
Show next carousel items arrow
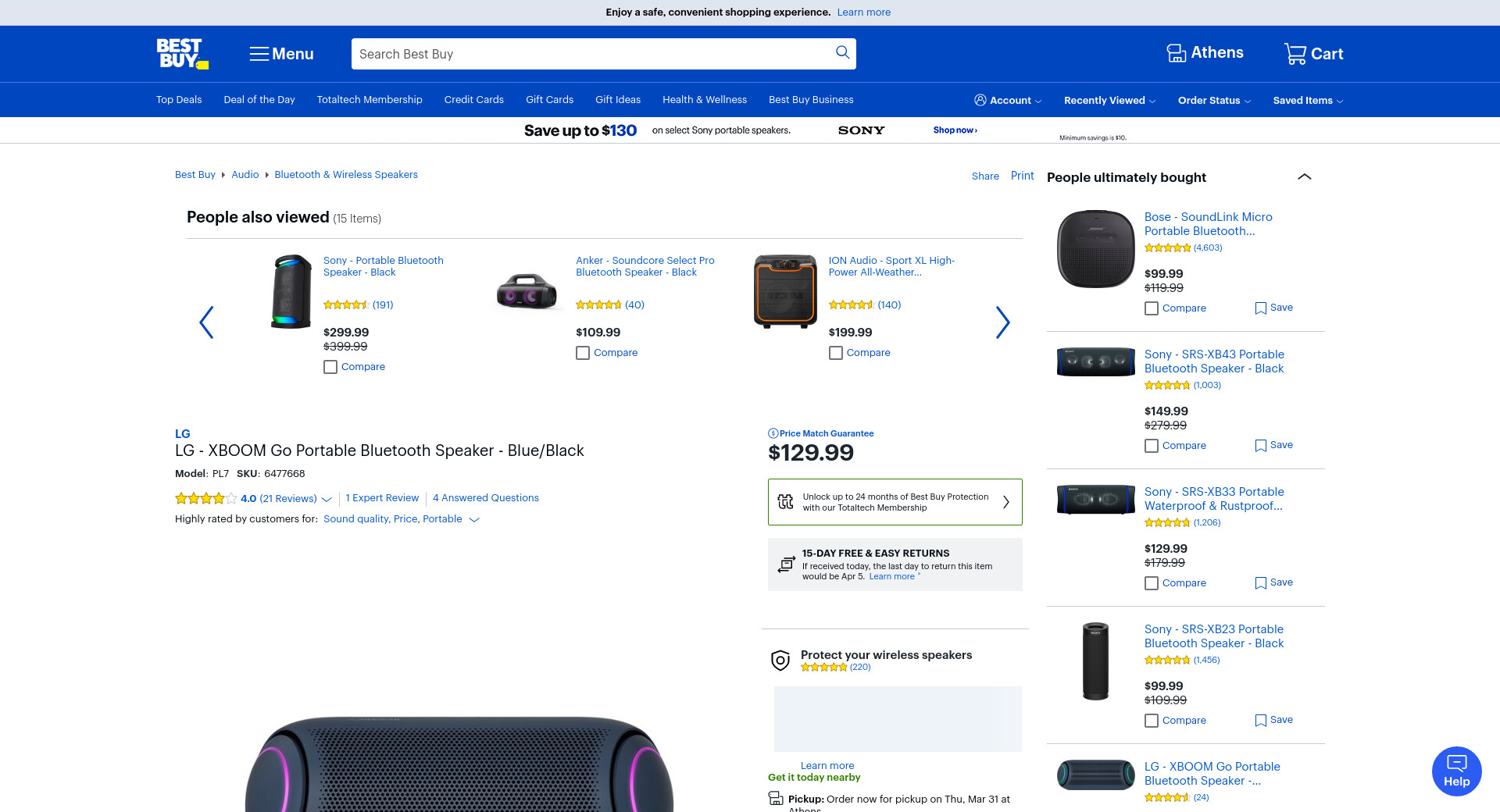pos(1002,322)
